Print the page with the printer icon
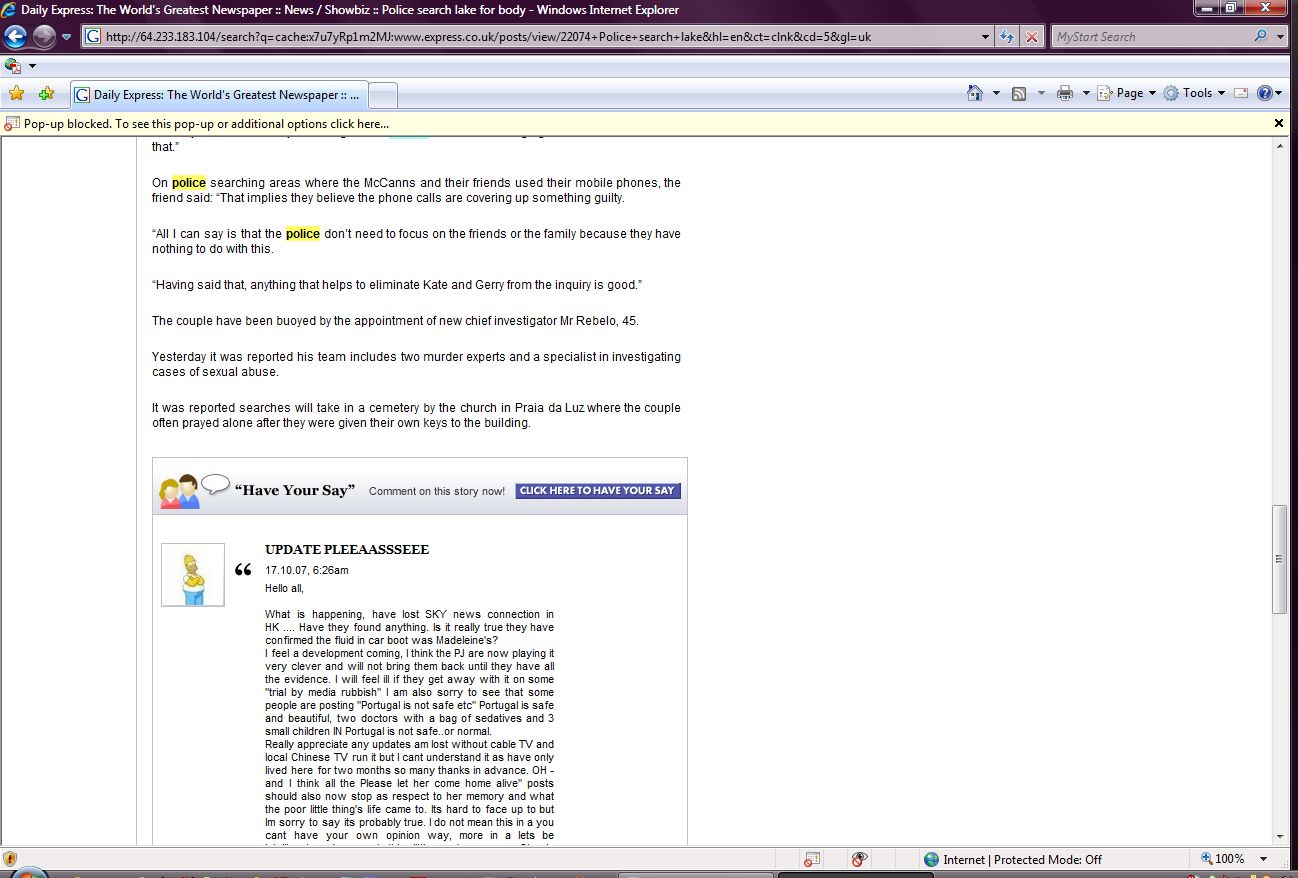Screen dimensions: 1298x878 coord(1064,93)
